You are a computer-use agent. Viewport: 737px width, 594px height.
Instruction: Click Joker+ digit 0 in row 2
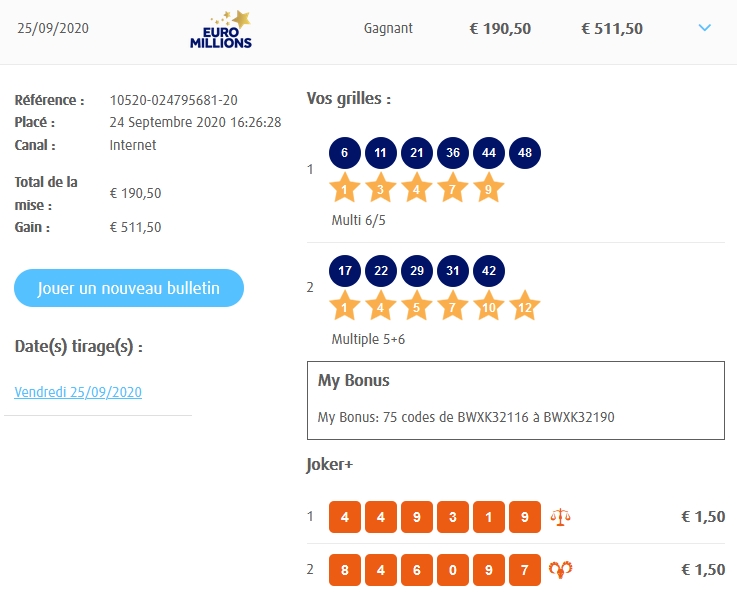(x=453, y=569)
